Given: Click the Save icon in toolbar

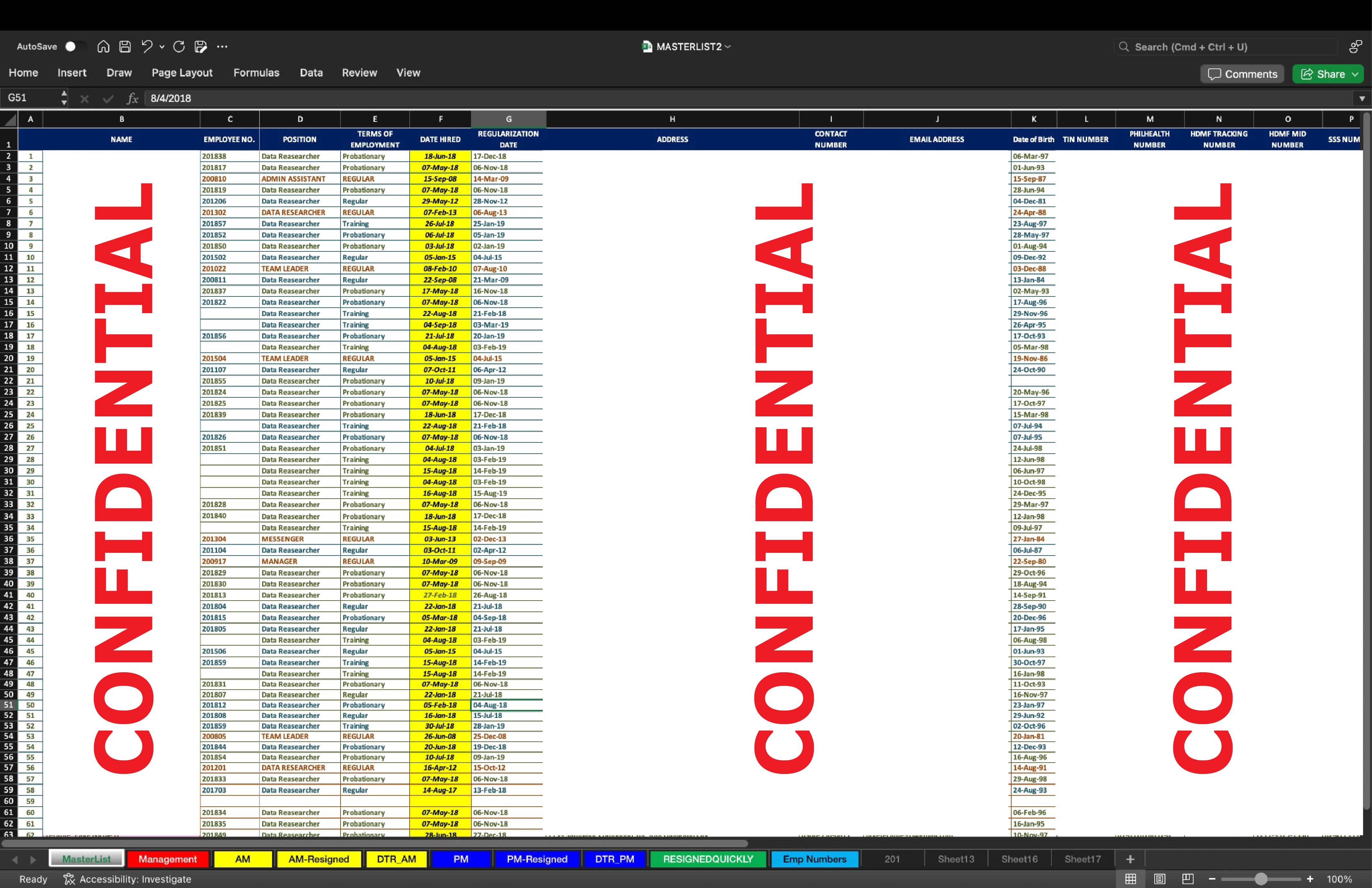Looking at the screenshot, I should click(125, 47).
